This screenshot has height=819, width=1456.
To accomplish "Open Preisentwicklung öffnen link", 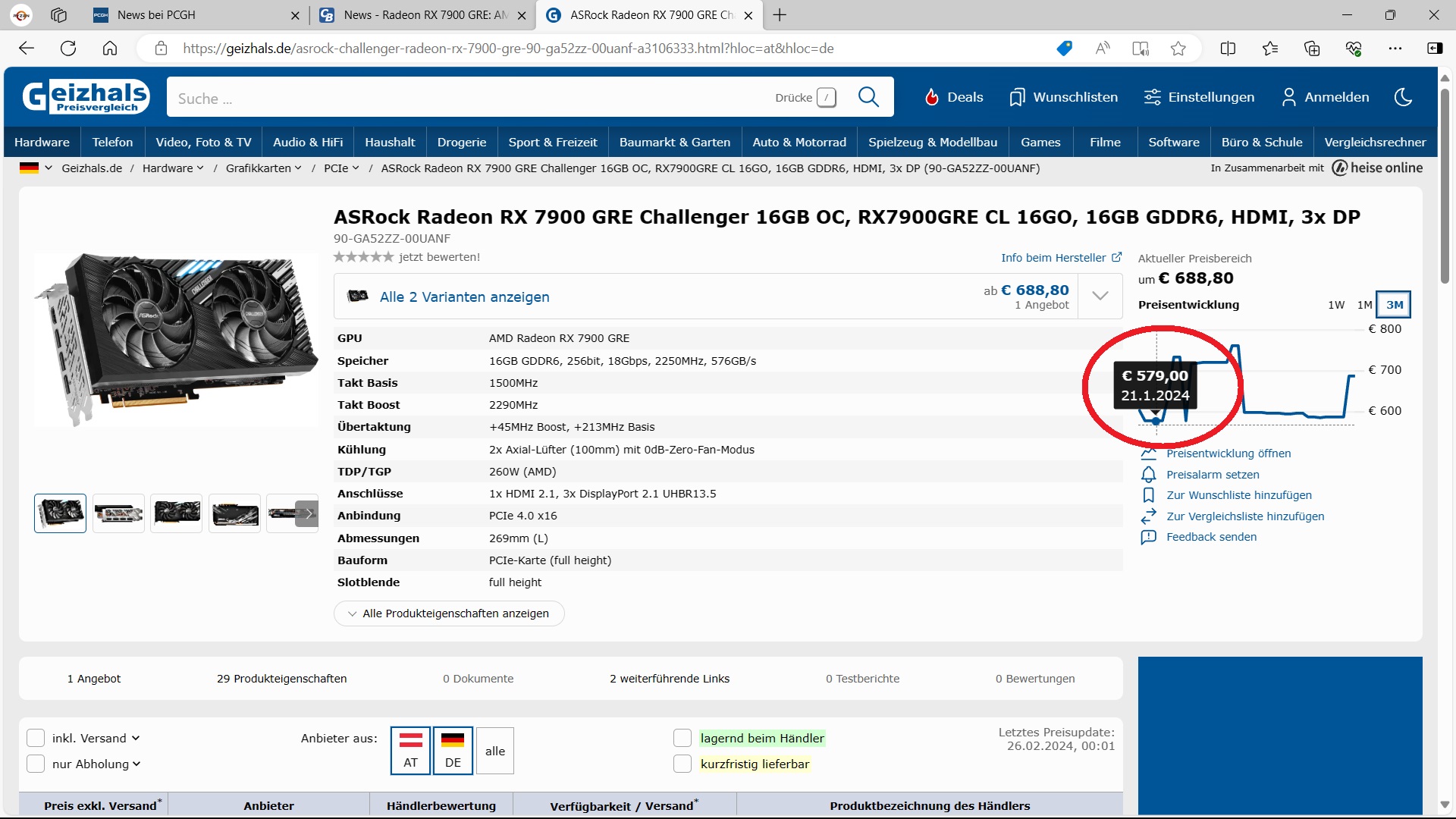I will click(x=1228, y=453).
